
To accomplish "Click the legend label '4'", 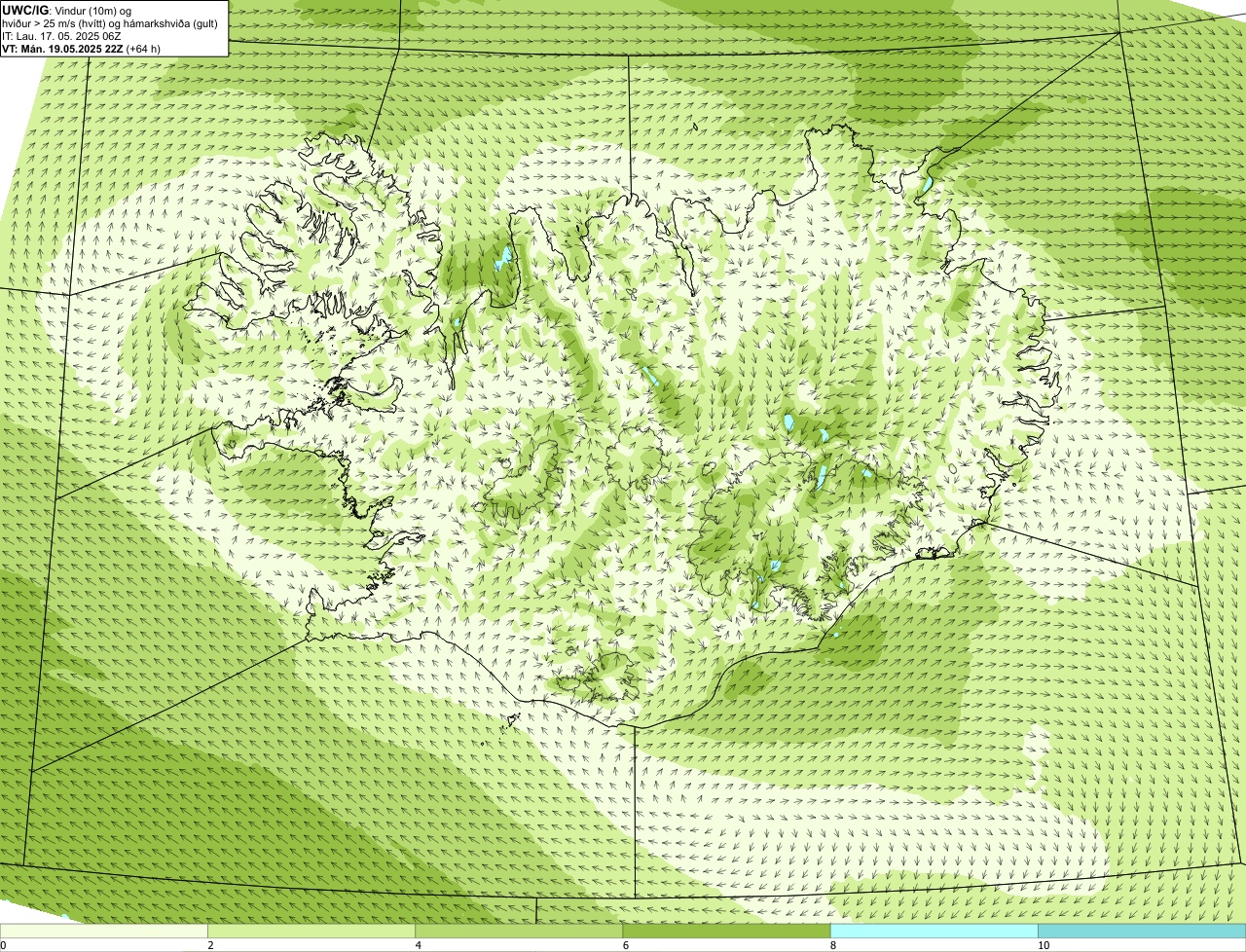I will 419,945.
